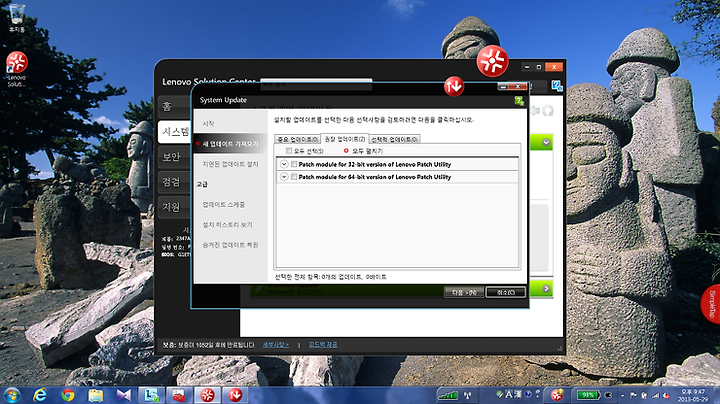720x404 pixels.
Task: Click the 취소(C) cancel button
Action: 506,292
